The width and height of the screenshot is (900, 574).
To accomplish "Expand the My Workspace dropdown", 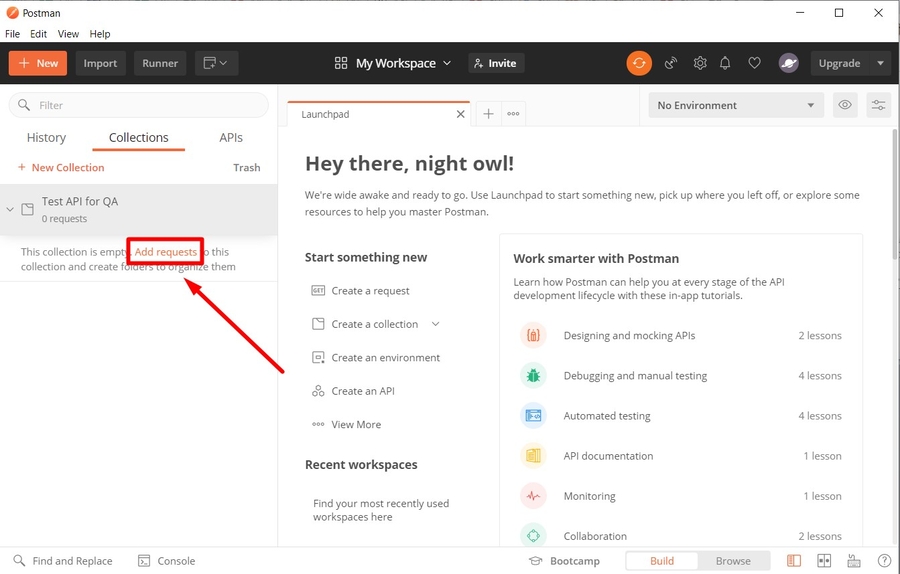I will click(393, 63).
